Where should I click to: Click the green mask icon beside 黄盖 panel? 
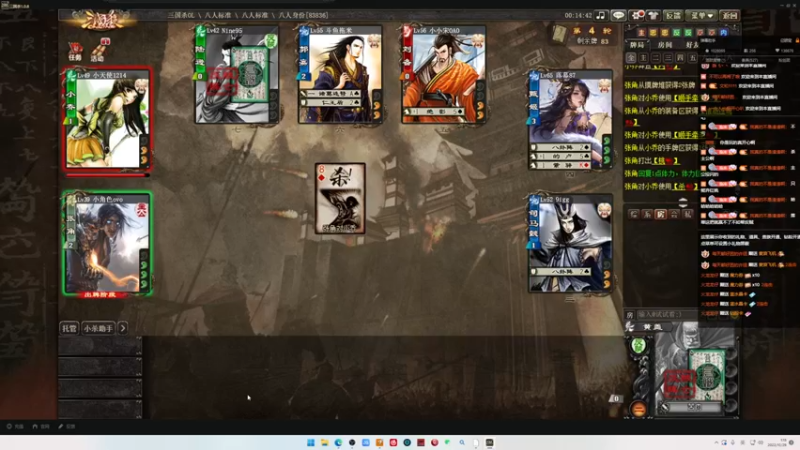coord(638,346)
